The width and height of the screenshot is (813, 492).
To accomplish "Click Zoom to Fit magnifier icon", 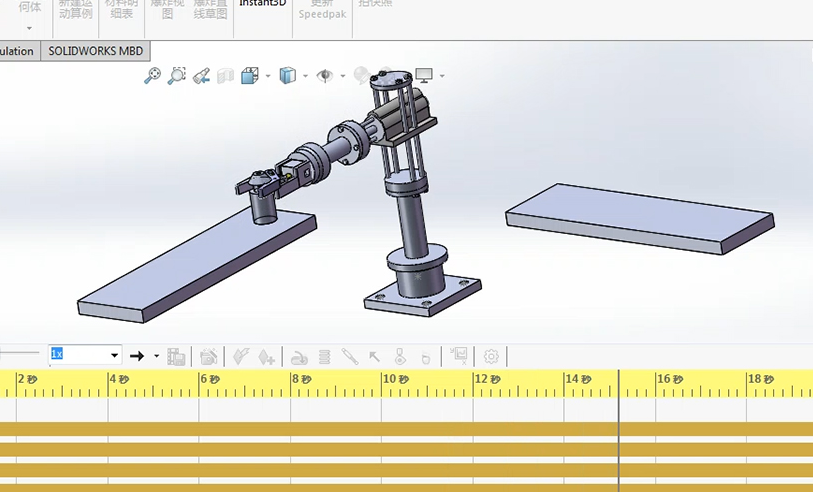I will [152, 76].
